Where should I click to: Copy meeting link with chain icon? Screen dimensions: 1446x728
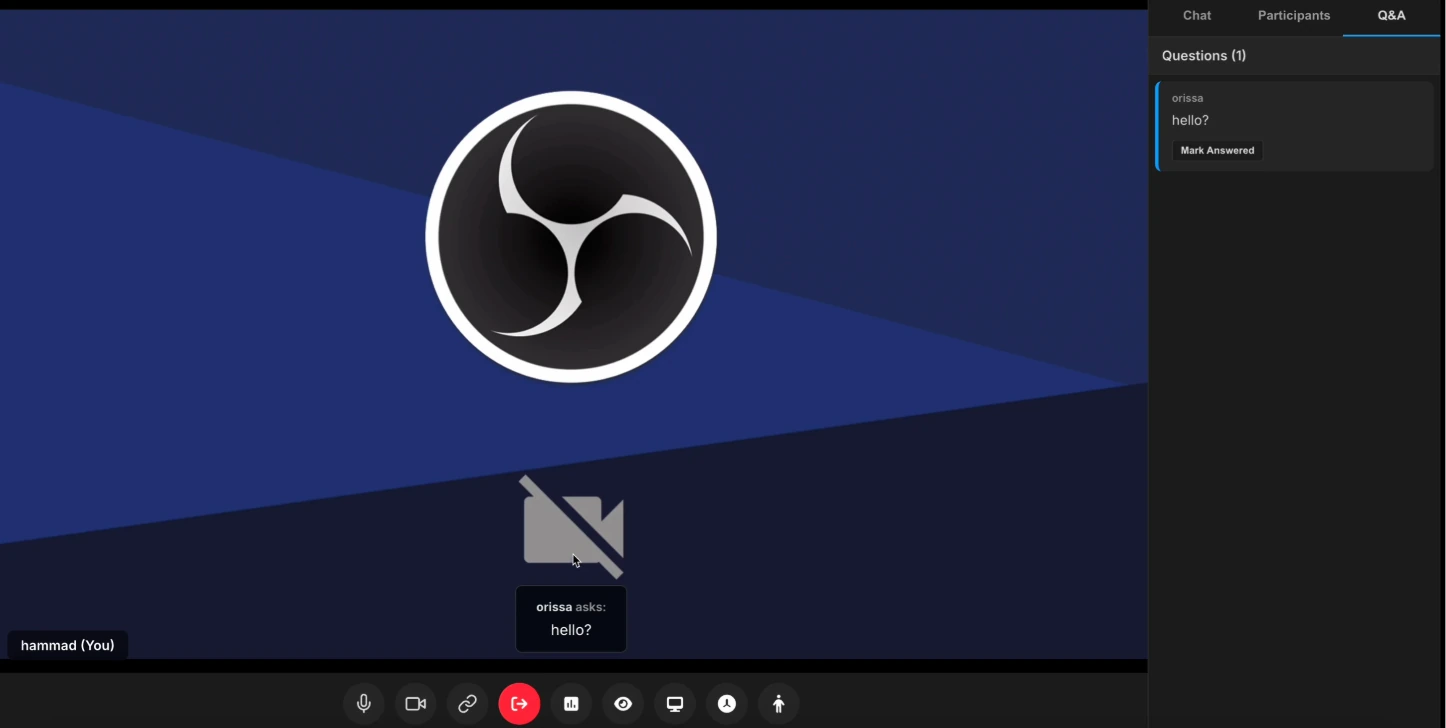click(x=468, y=704)
